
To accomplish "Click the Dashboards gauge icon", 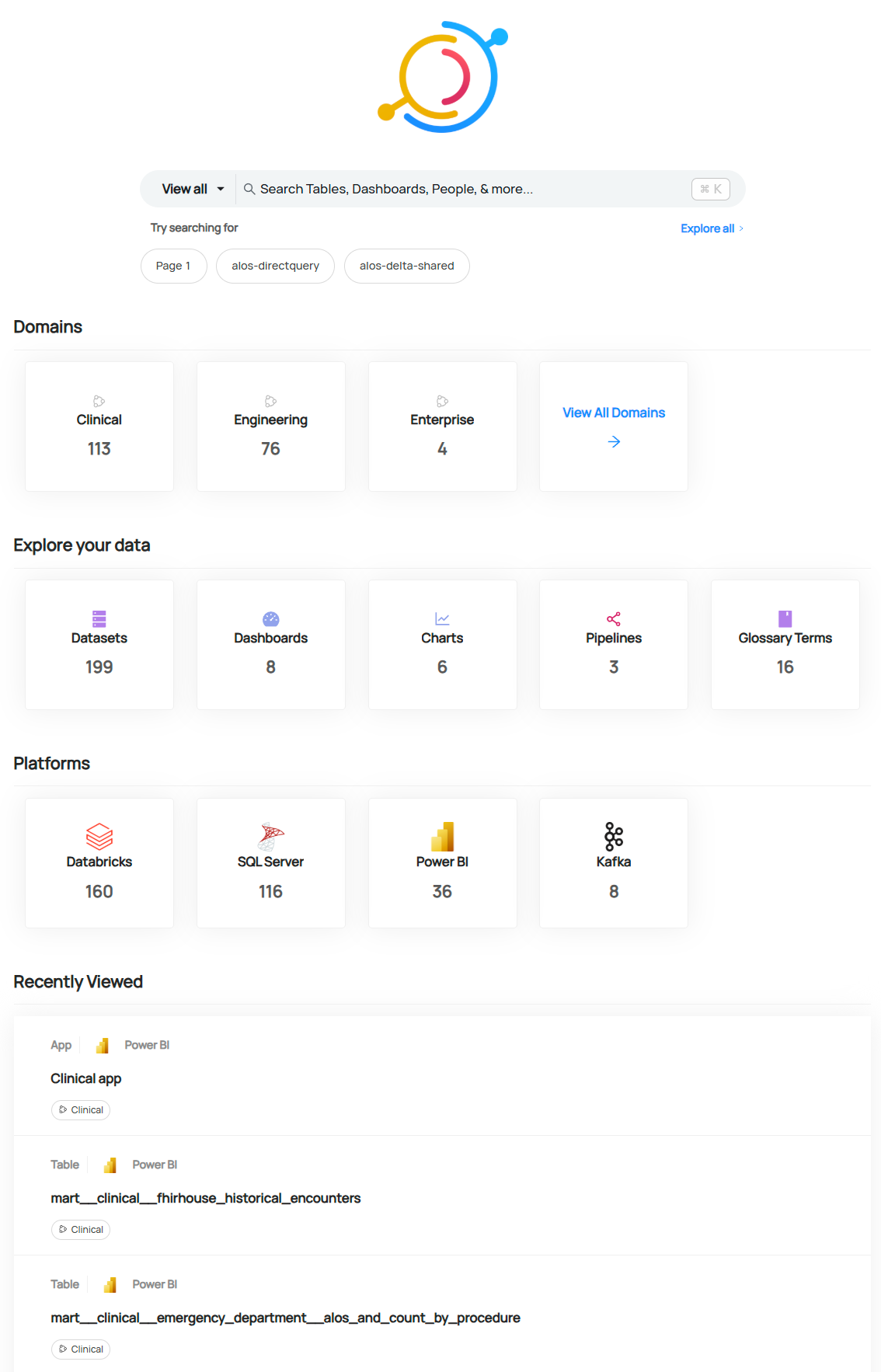I will [x=270, y=618].
